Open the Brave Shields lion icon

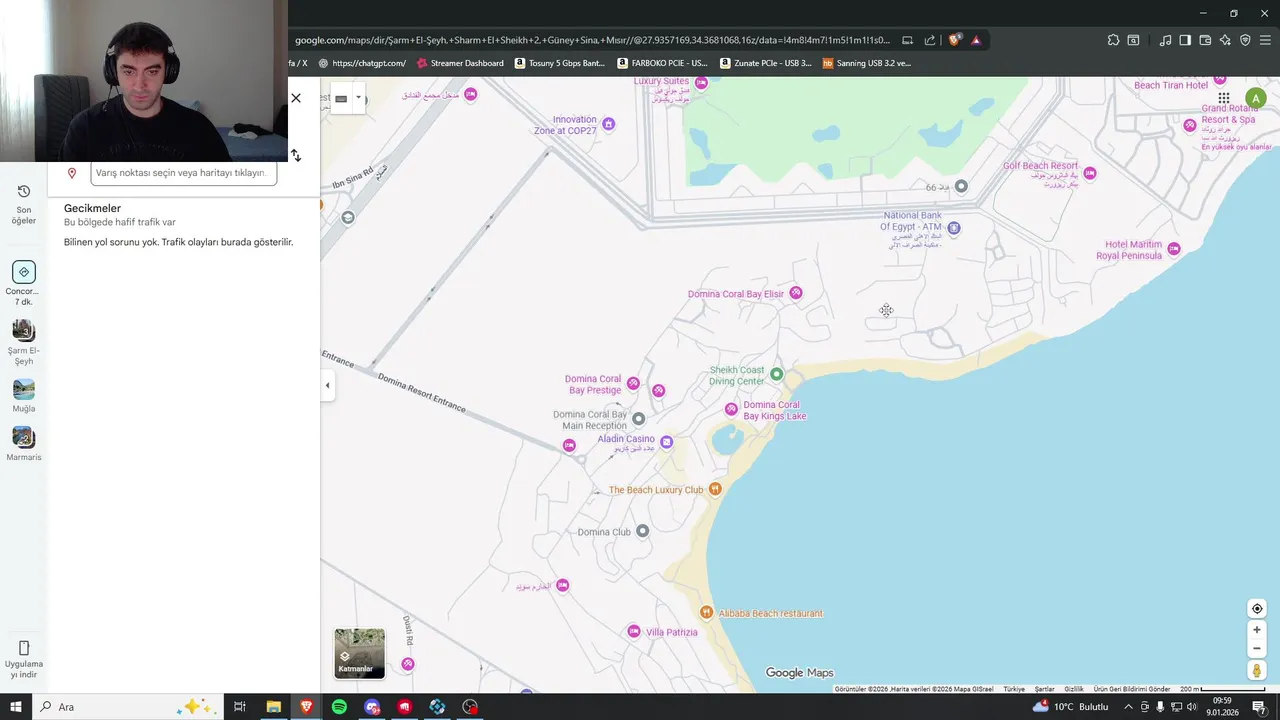[955, 40]
